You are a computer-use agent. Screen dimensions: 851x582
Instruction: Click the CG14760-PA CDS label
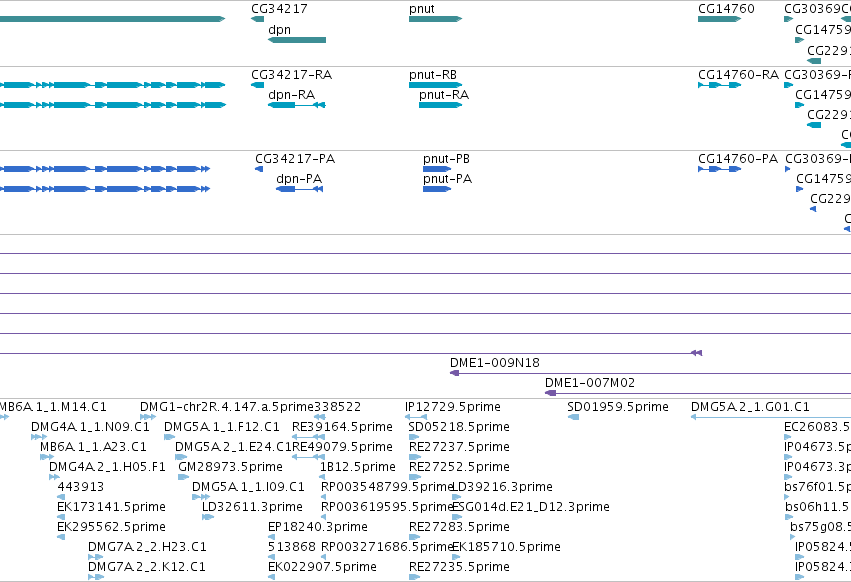(x=738, y=159)
